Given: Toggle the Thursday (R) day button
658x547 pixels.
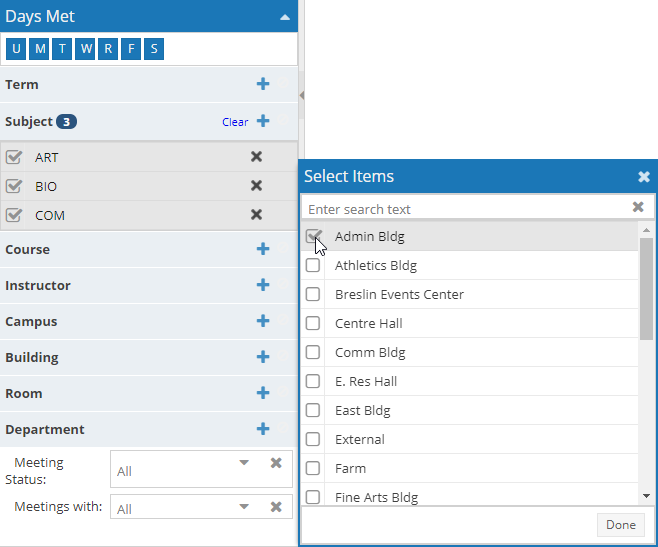Looking at the screenshot, I should click(x=108, y=49).
